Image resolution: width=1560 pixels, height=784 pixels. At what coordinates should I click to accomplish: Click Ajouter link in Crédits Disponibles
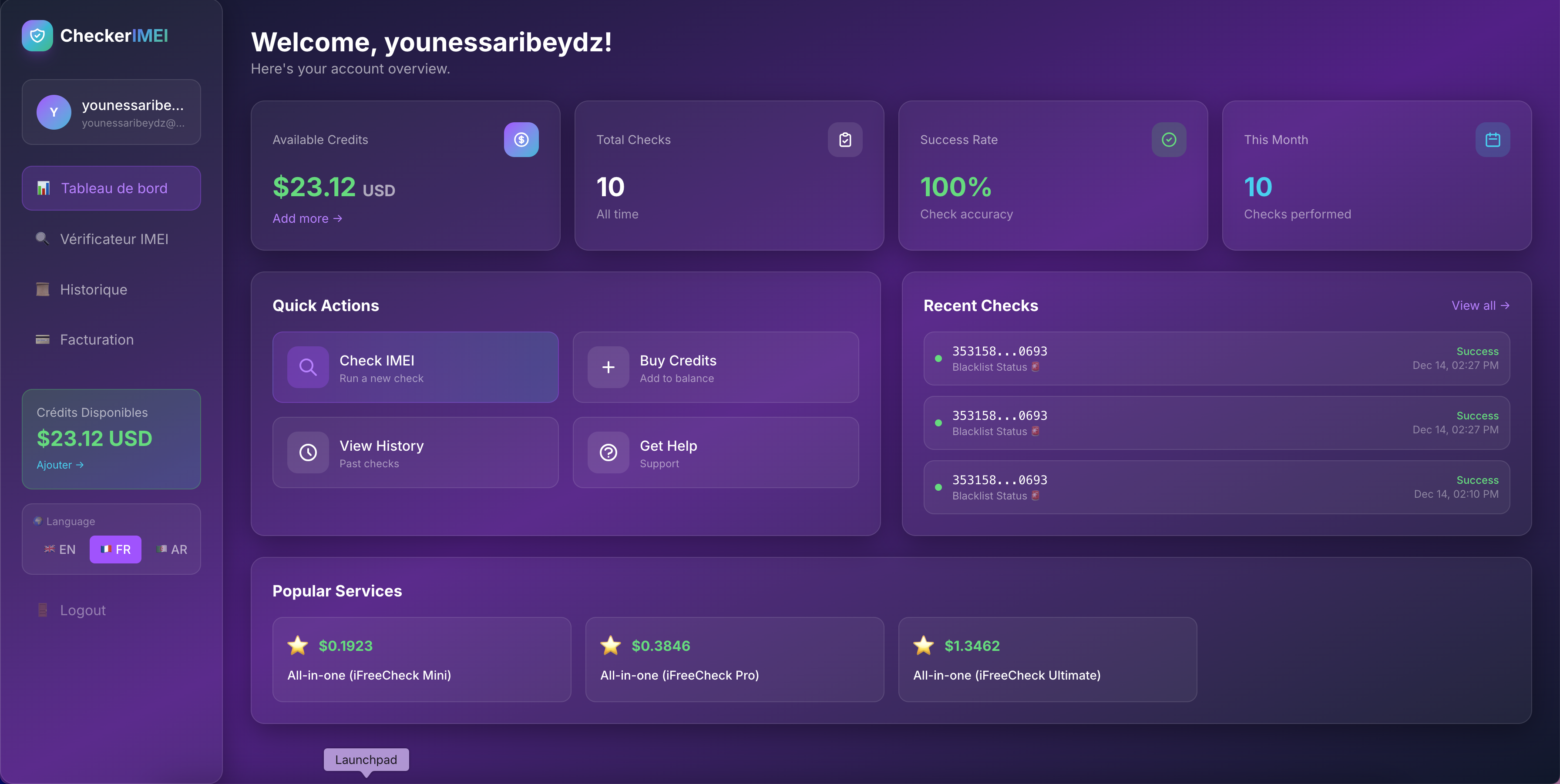pos(59,465)
